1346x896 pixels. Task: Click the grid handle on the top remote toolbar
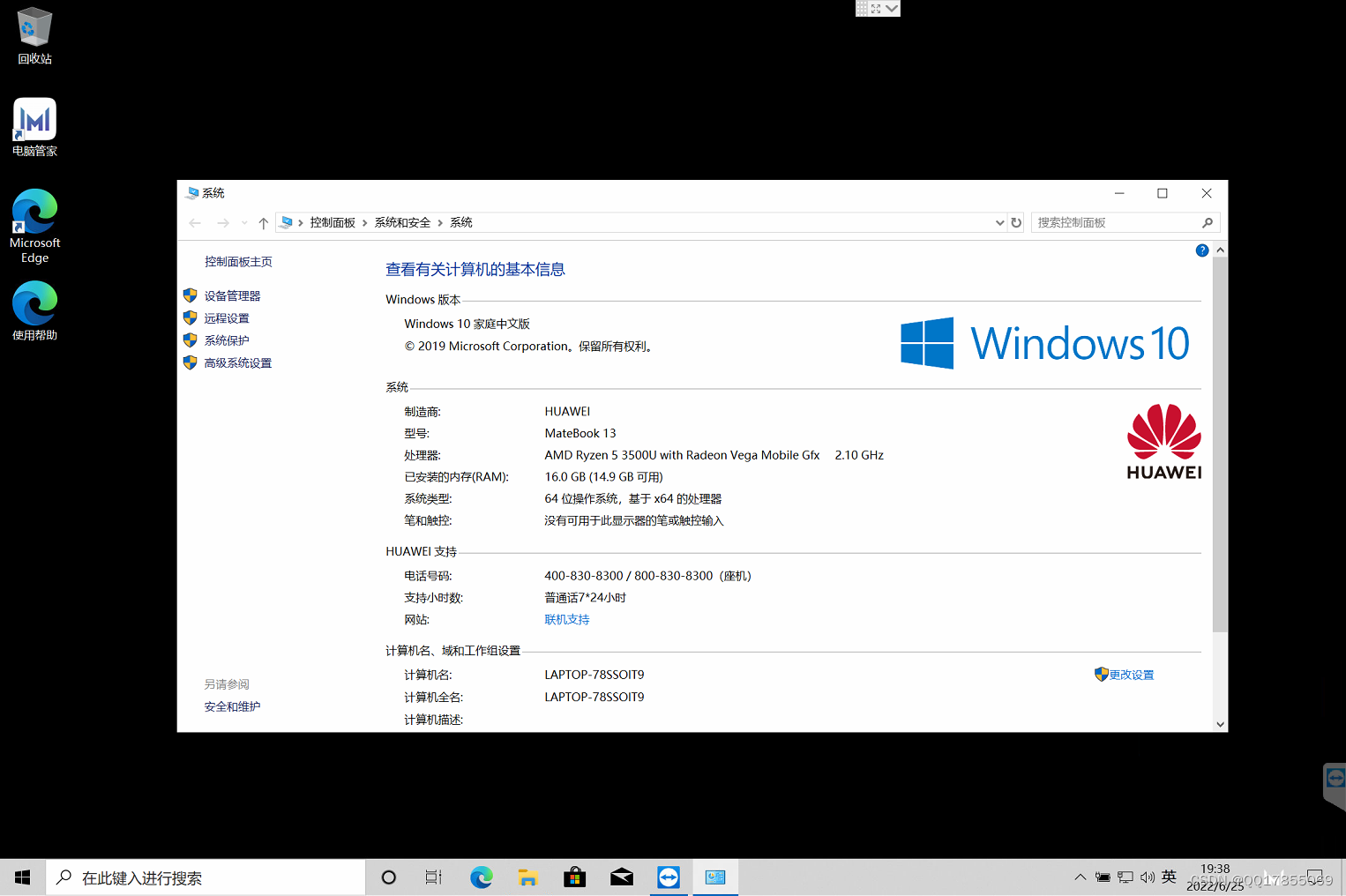coord(862,8)
